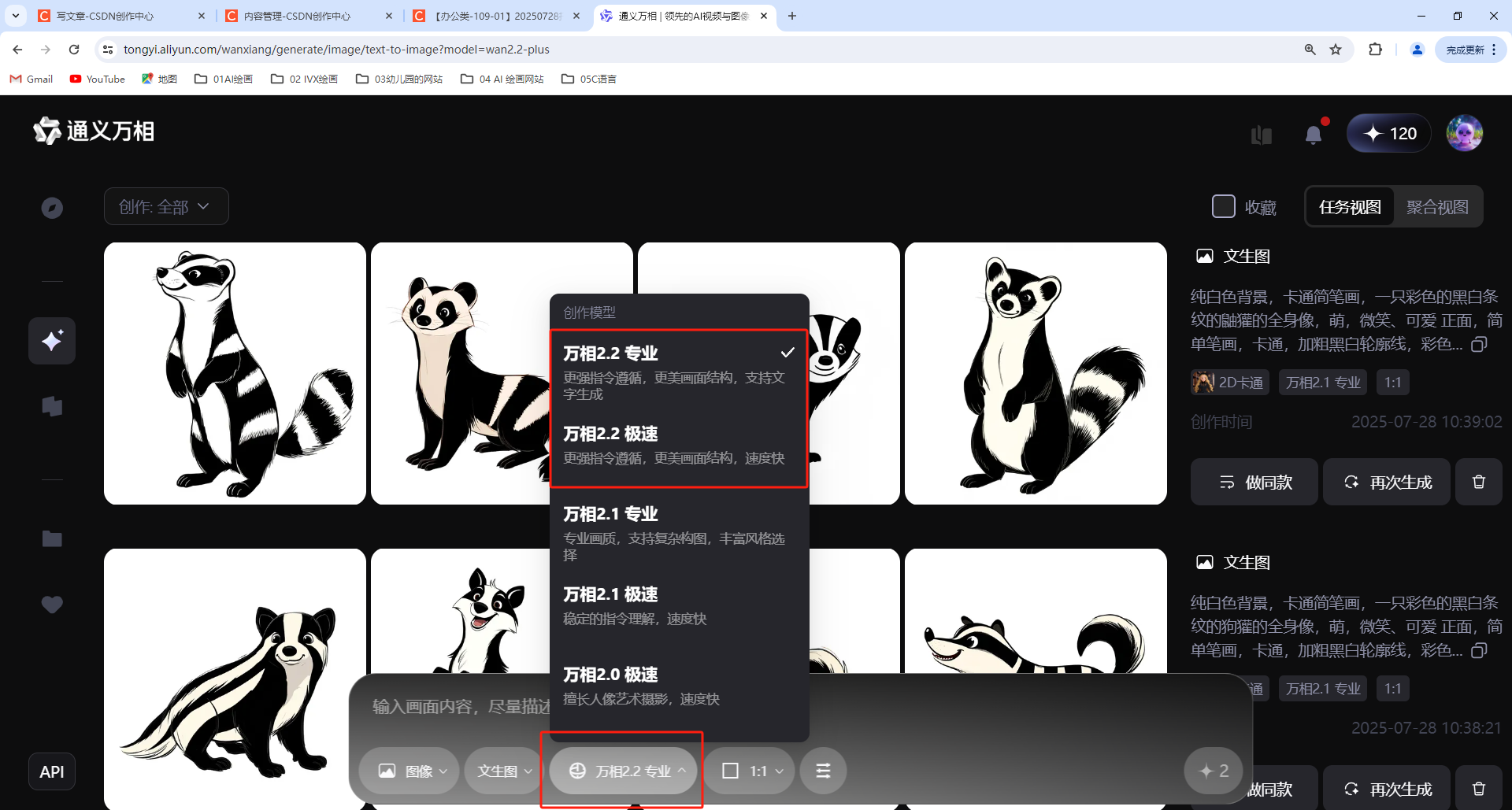Click 再次生成 for second task
This screenshot has height=810, width=1512.
click(x=1387, y=788)
